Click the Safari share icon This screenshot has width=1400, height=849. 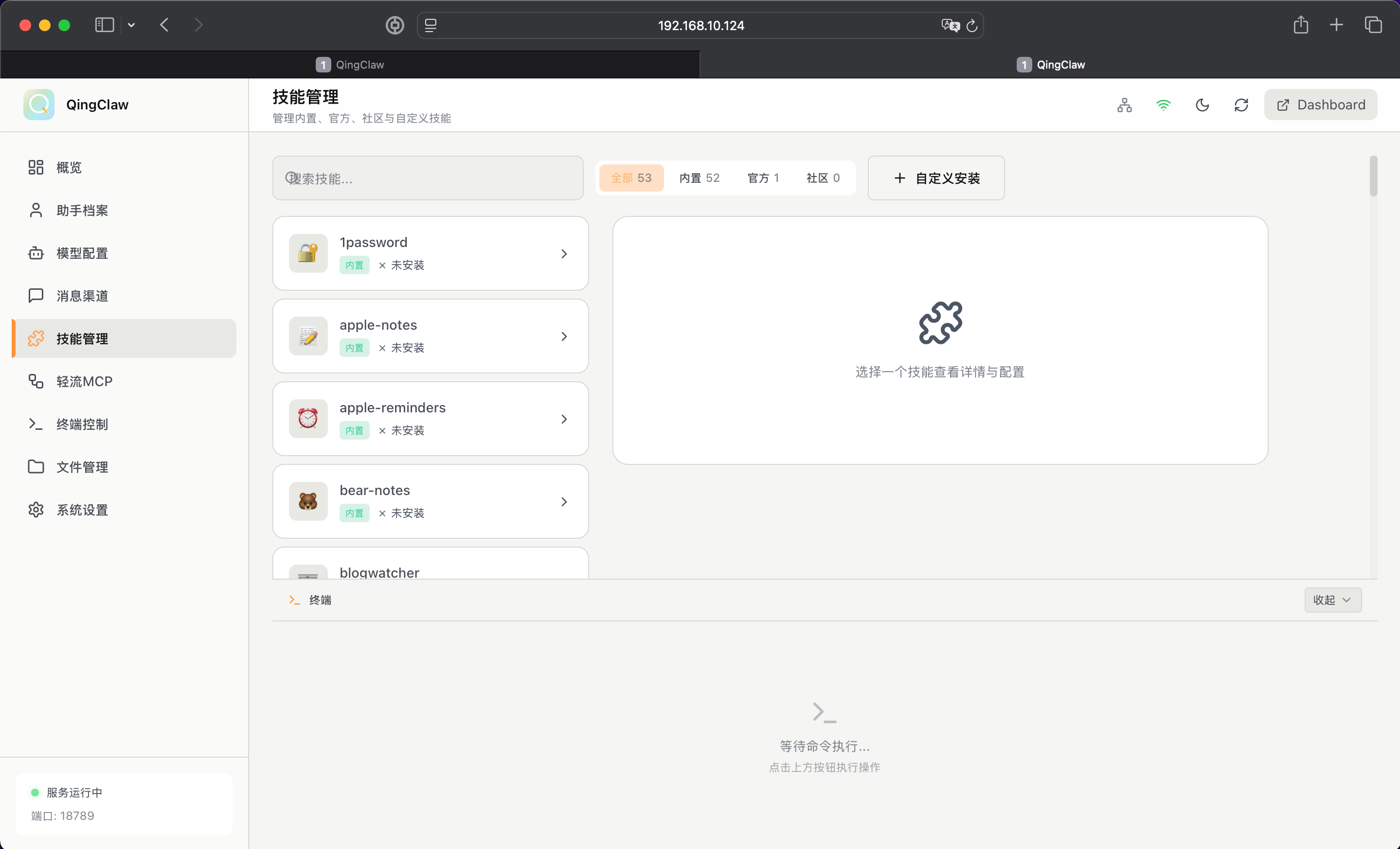click(x=1301, y=25)
